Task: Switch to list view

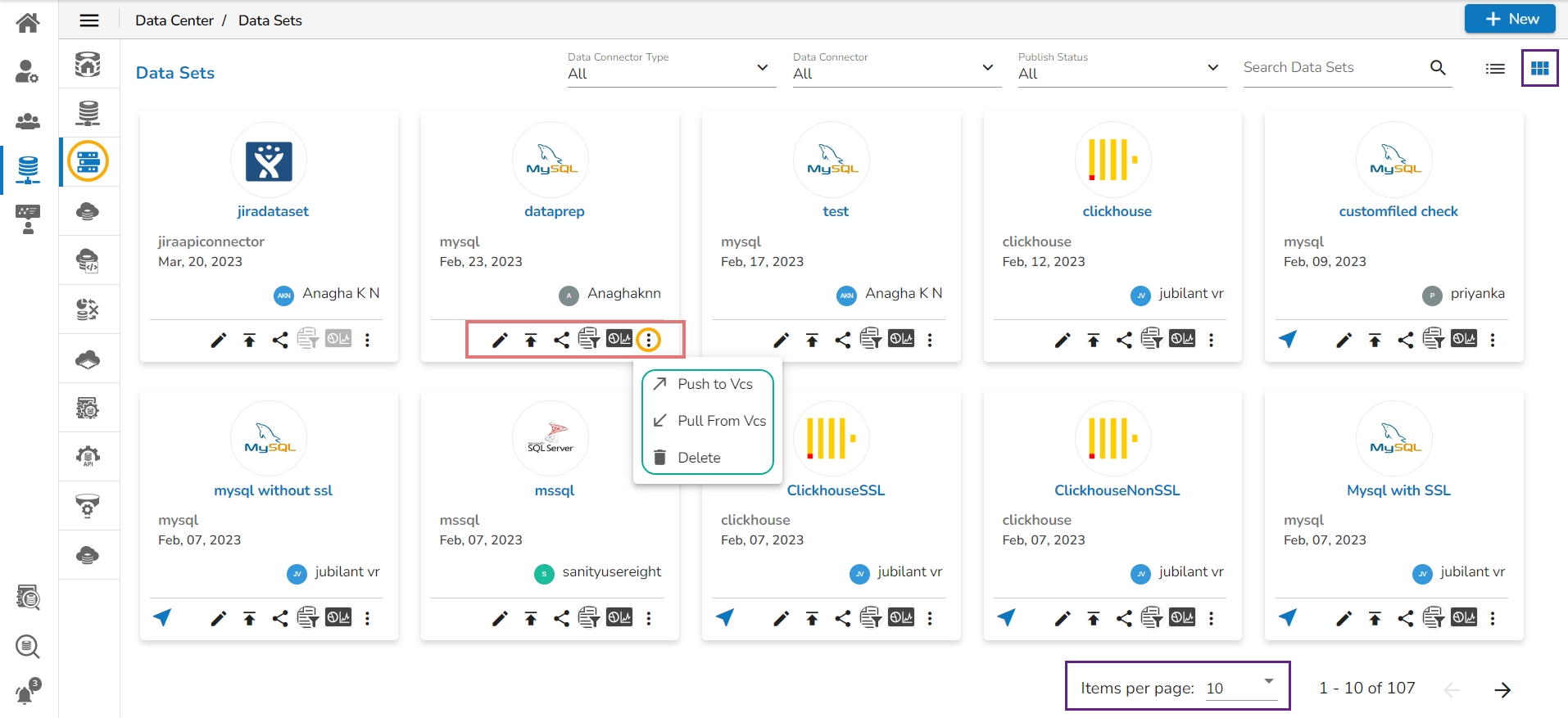Action: tap(1495, 69)
